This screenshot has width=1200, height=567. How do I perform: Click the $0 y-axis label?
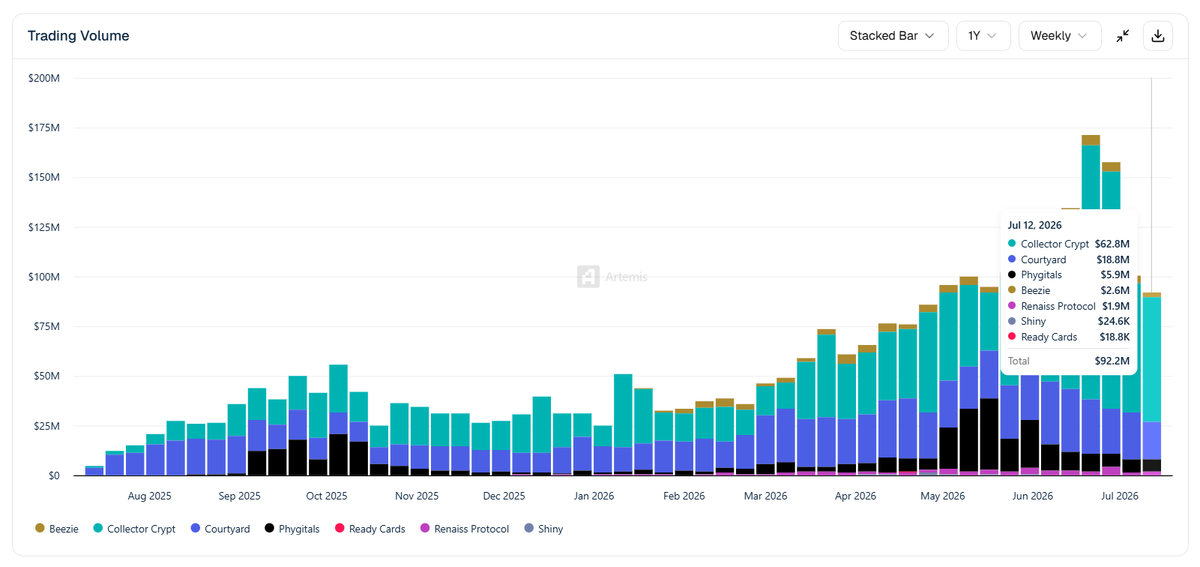53,476
